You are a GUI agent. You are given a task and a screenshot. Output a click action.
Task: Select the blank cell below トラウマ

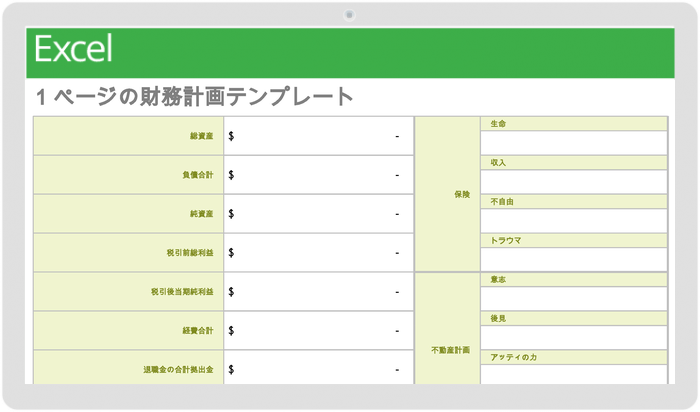click(x=574, y=259)
